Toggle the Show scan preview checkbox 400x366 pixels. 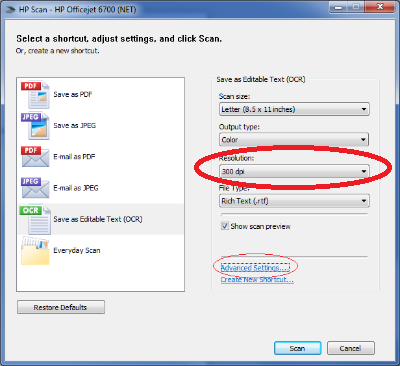coord(224,226)
